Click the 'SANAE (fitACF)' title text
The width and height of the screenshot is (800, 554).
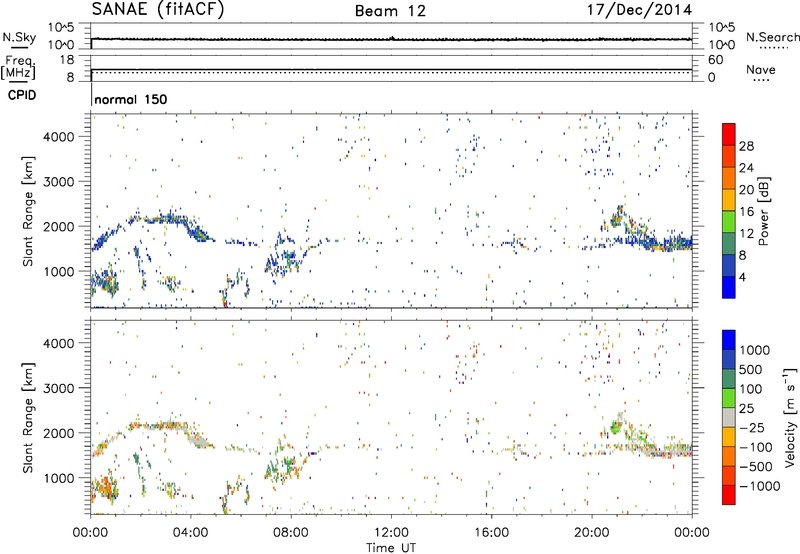tap(158, 10)
